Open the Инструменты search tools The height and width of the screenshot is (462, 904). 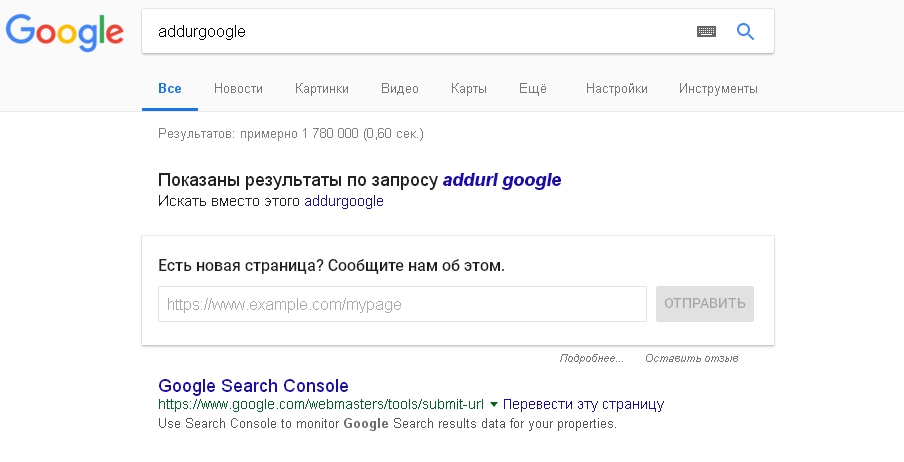click(718, 89)
